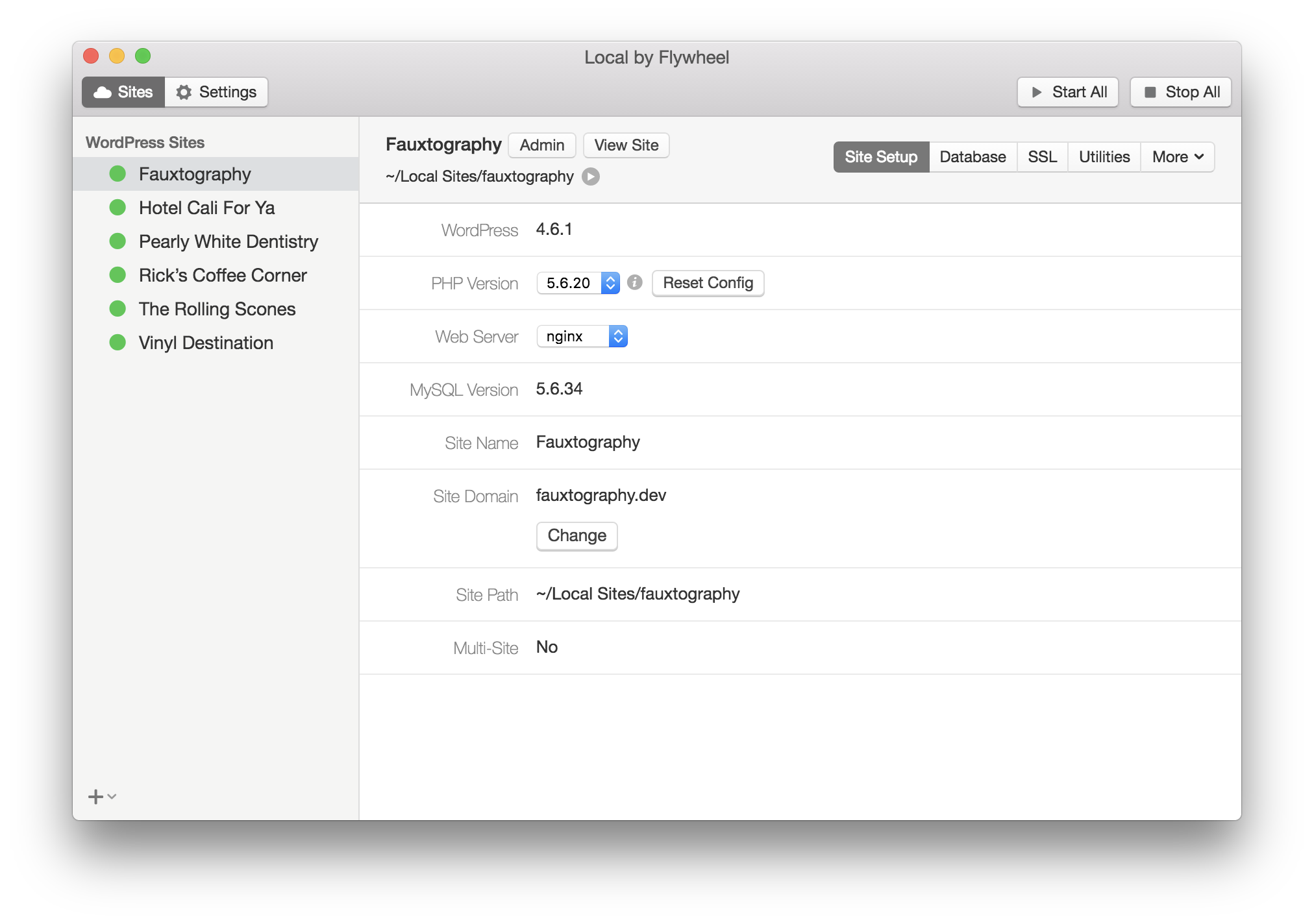This screenshot has width=1314, height=924.
Task: Switch to the Database tab
Action: point(973,157)
